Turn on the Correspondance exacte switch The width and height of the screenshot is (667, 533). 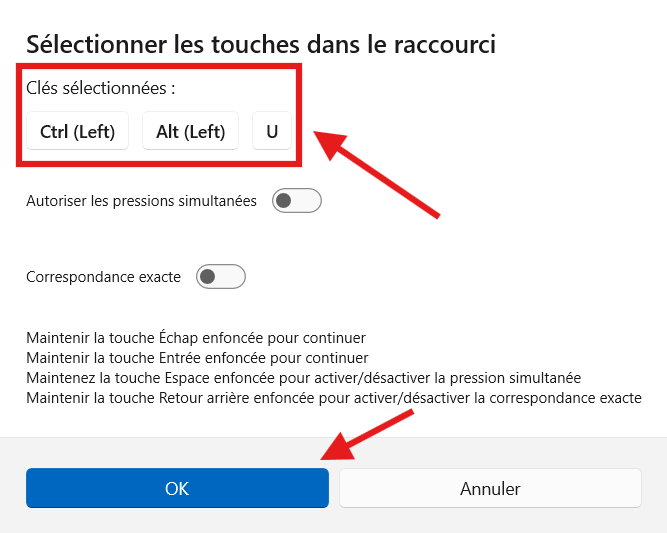[x=221, y=277]
